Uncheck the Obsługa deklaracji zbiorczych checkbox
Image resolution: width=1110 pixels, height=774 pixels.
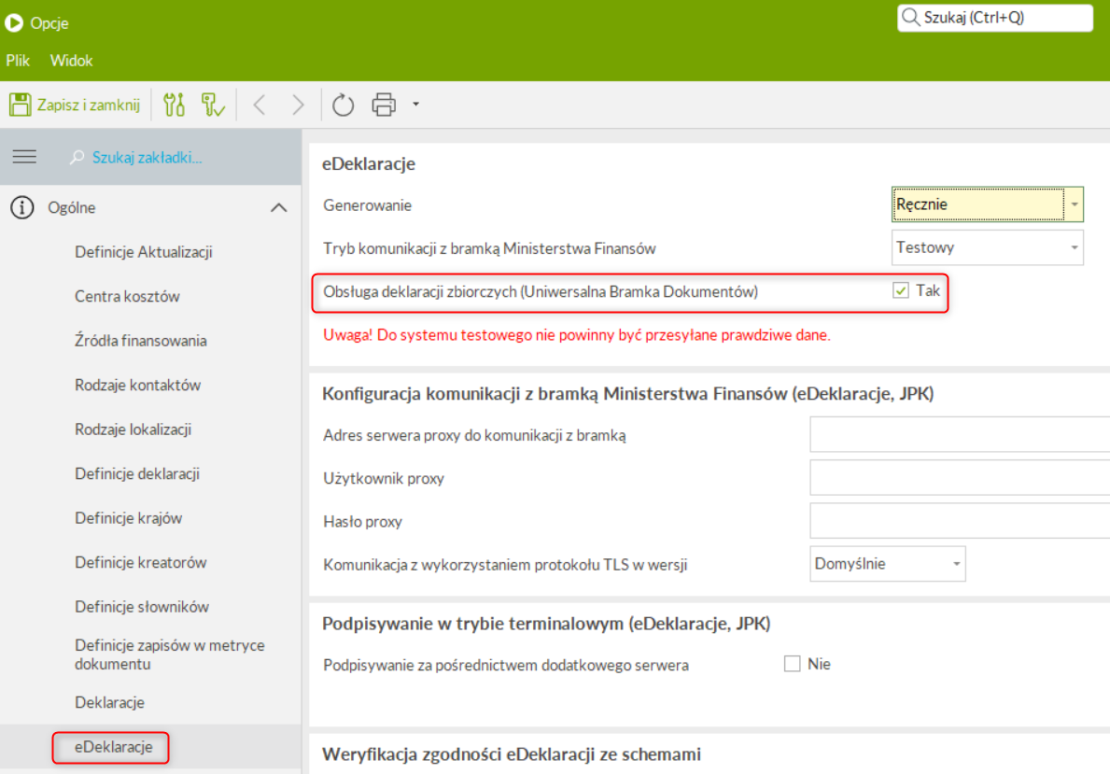(901, 291)
